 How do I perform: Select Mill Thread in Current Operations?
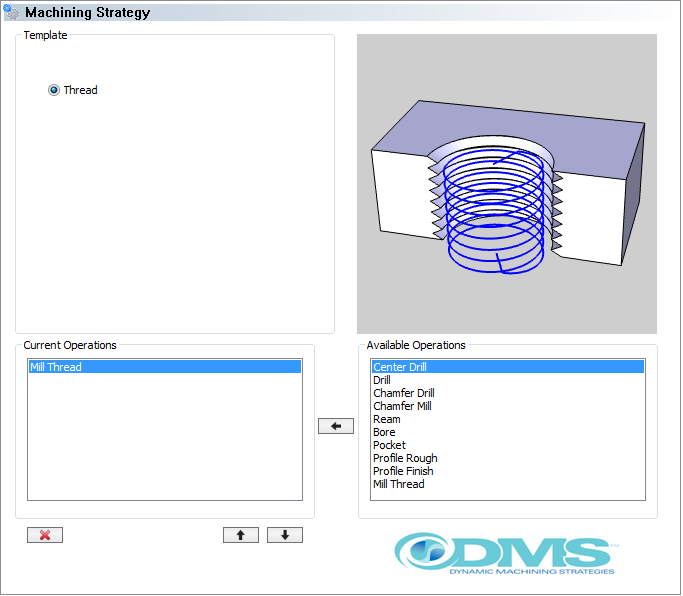pyautogui.click(x=165, y=367)
